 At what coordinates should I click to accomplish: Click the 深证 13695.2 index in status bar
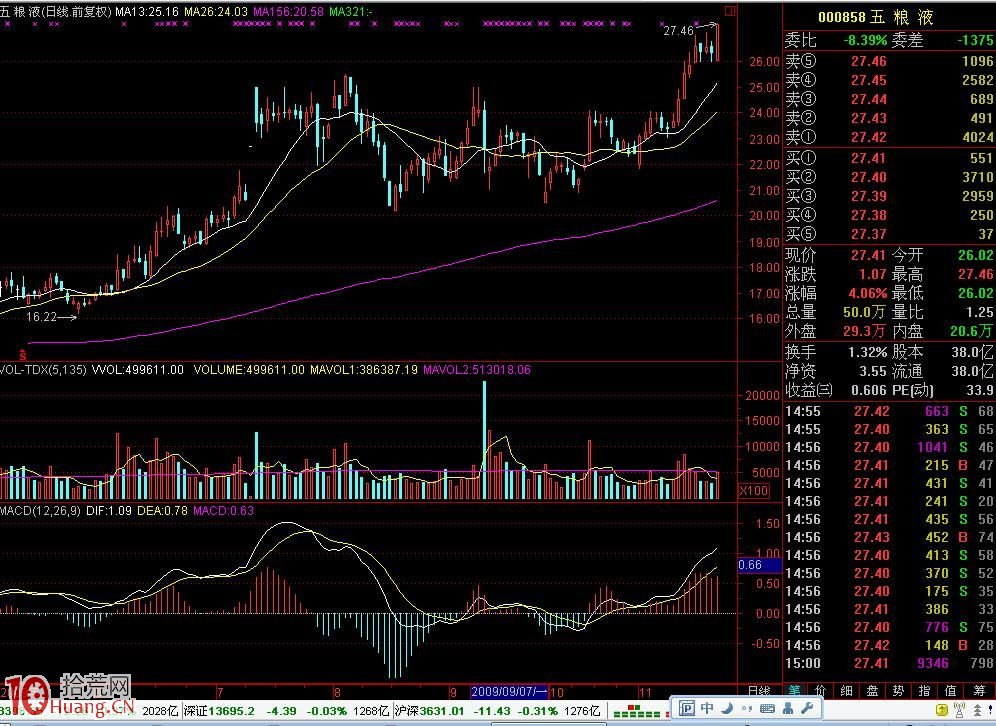(220, 711)
